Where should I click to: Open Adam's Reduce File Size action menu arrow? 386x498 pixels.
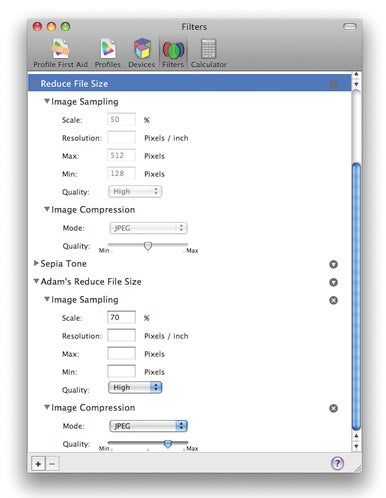click(x=333, y=282)
